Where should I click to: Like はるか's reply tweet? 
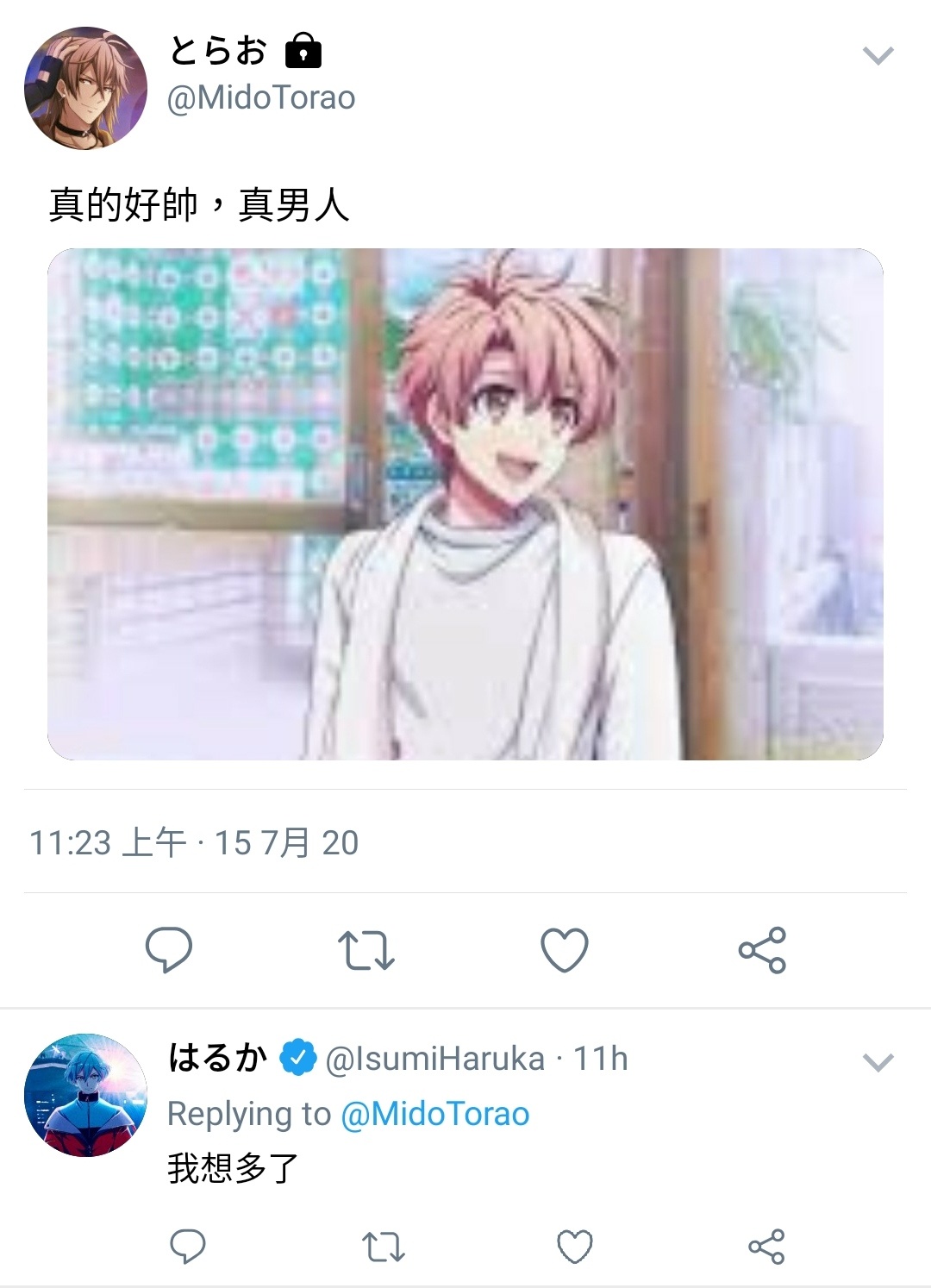(x=575, y=1247)
